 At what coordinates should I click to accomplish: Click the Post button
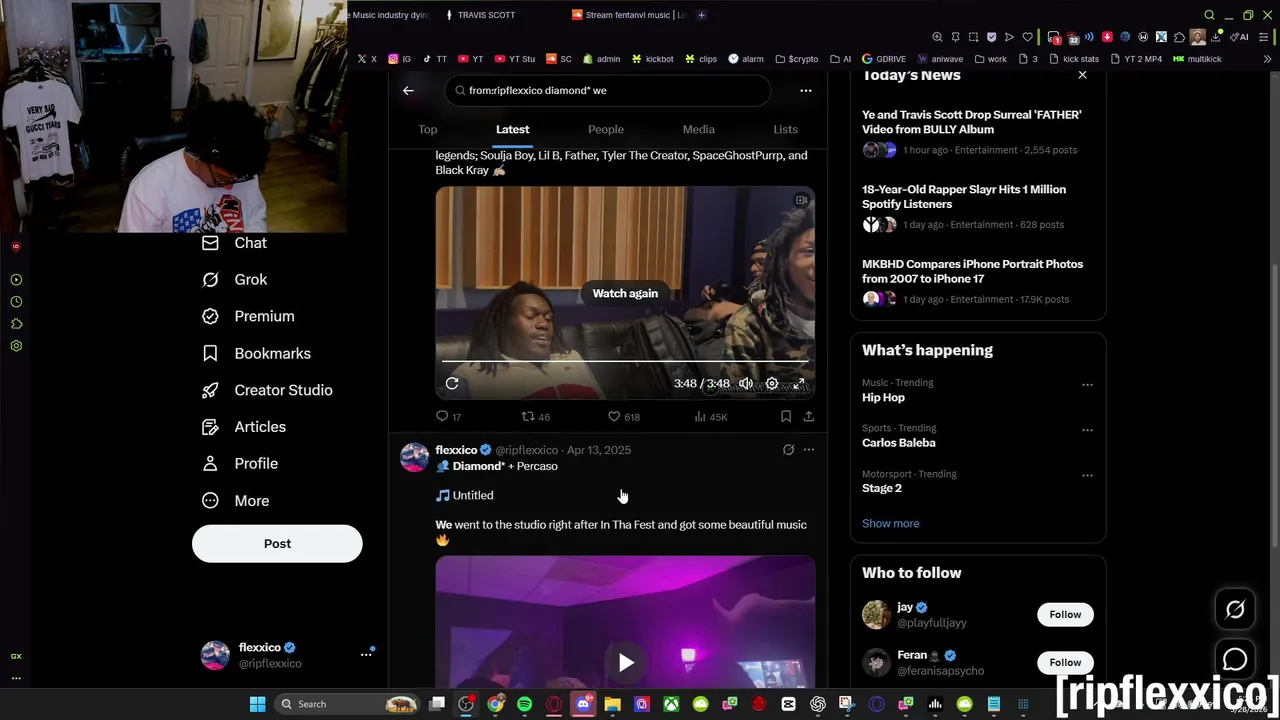point(277,543)
